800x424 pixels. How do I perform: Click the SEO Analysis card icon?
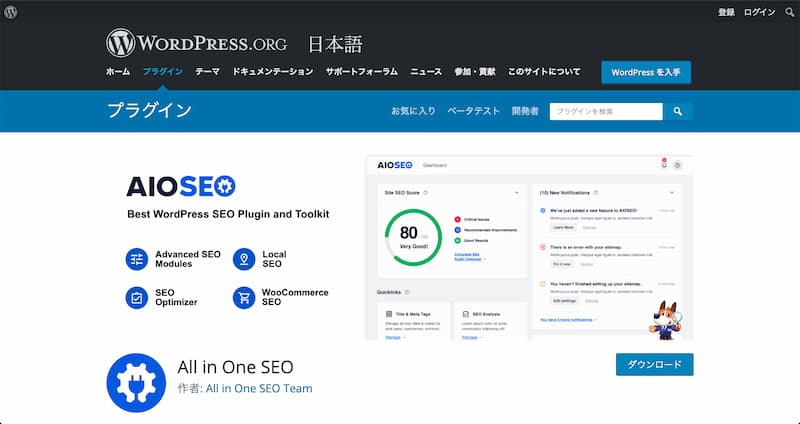(465, 314)
